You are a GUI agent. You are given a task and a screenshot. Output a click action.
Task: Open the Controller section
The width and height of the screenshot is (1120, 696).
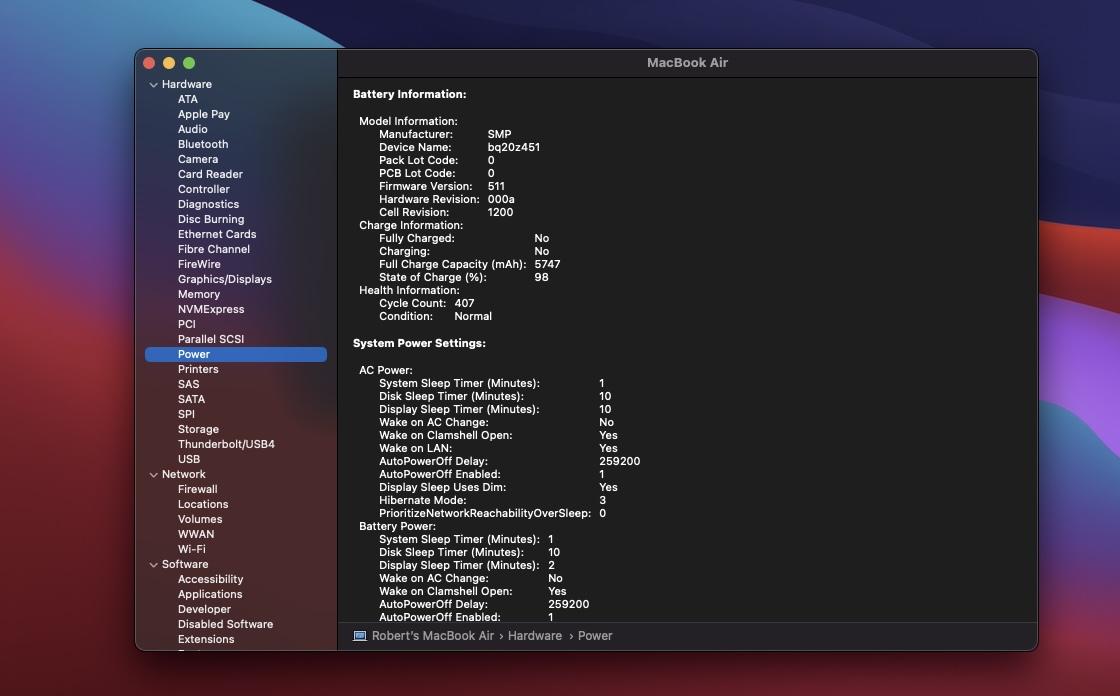tap(204, 189)
